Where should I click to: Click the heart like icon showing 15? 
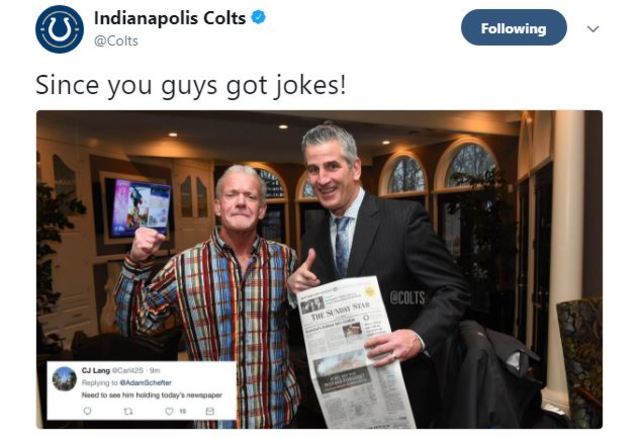[169, 411]
